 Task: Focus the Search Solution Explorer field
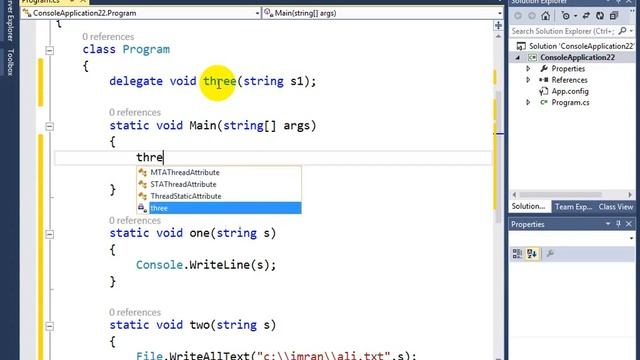click(563, 31)
